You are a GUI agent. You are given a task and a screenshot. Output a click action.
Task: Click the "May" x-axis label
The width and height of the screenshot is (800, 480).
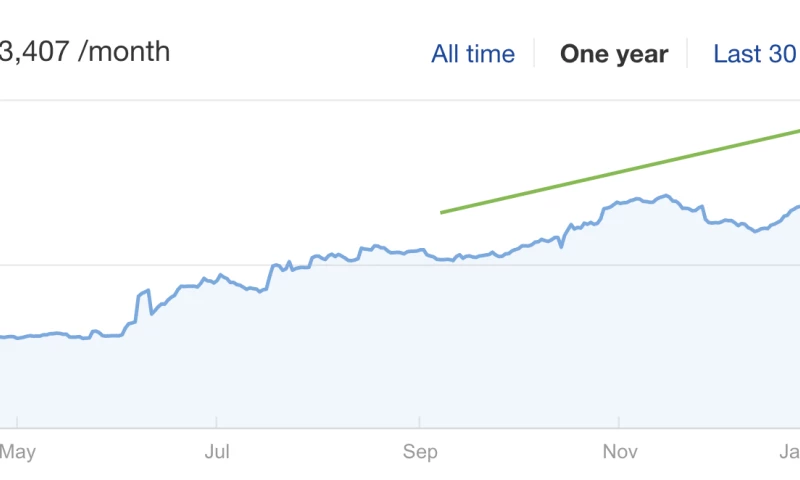[17, 453]
